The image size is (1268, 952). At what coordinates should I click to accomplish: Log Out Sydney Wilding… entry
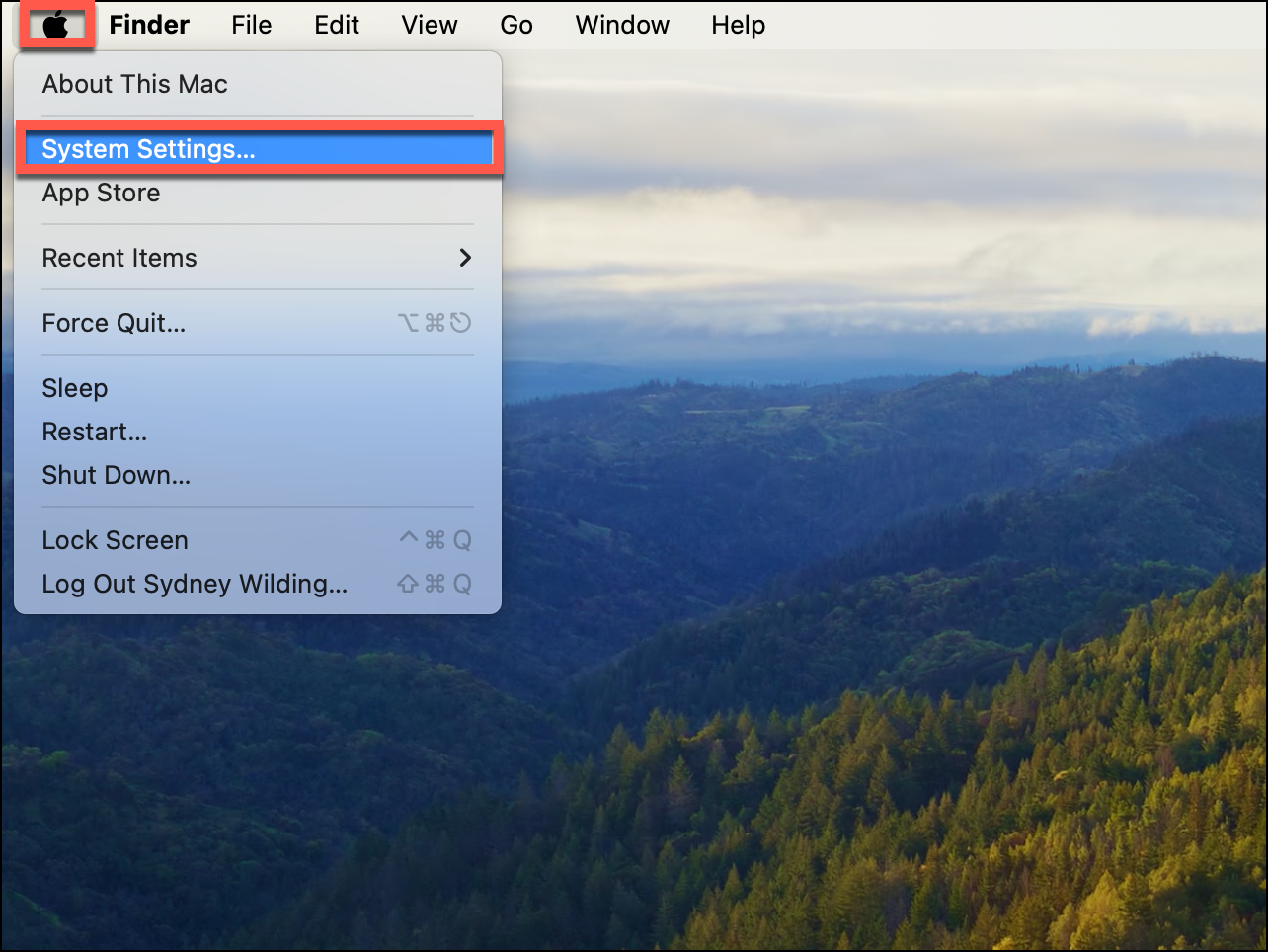pos(258,584)
